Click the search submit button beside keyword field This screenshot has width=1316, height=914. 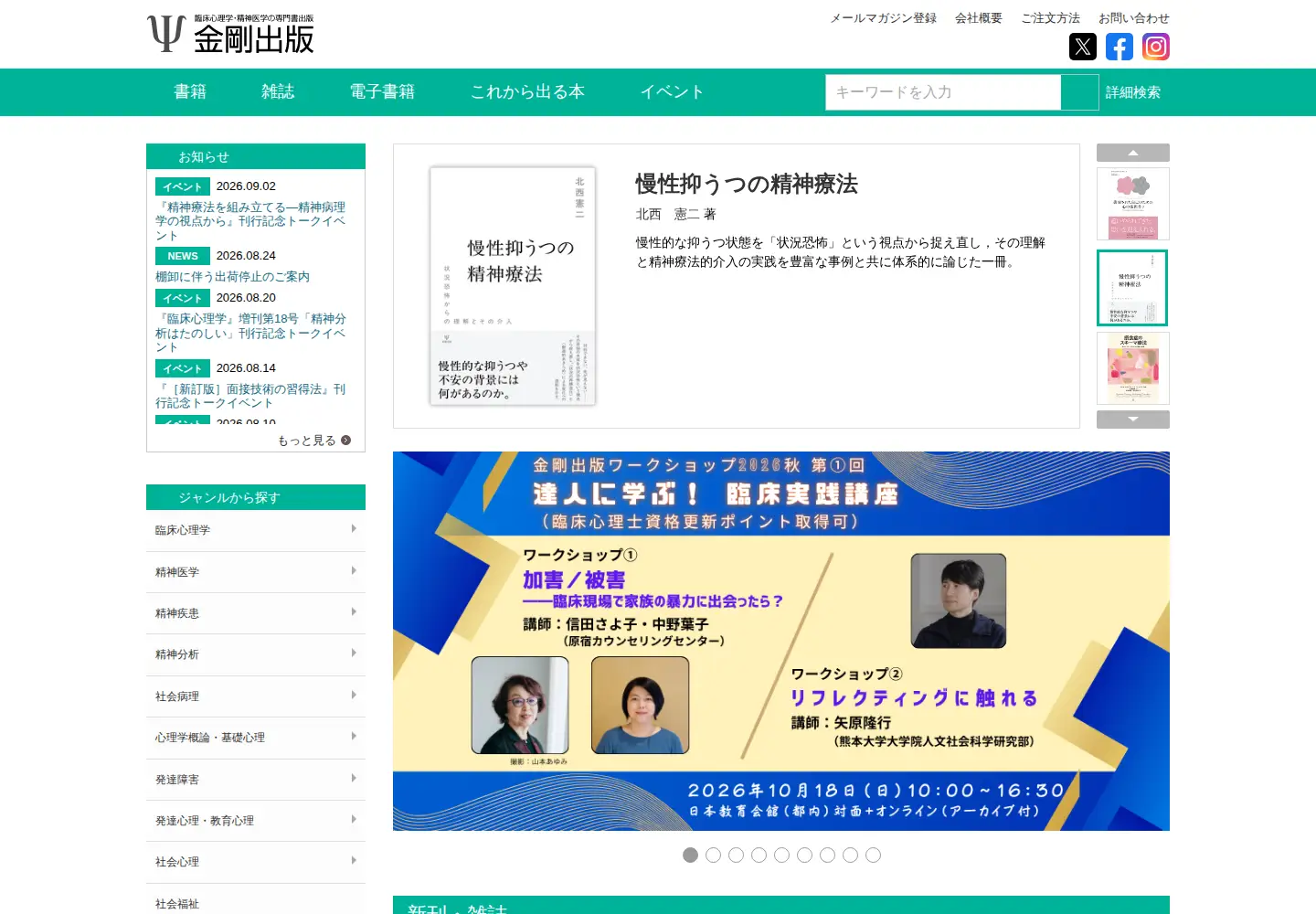[1080, 92]
